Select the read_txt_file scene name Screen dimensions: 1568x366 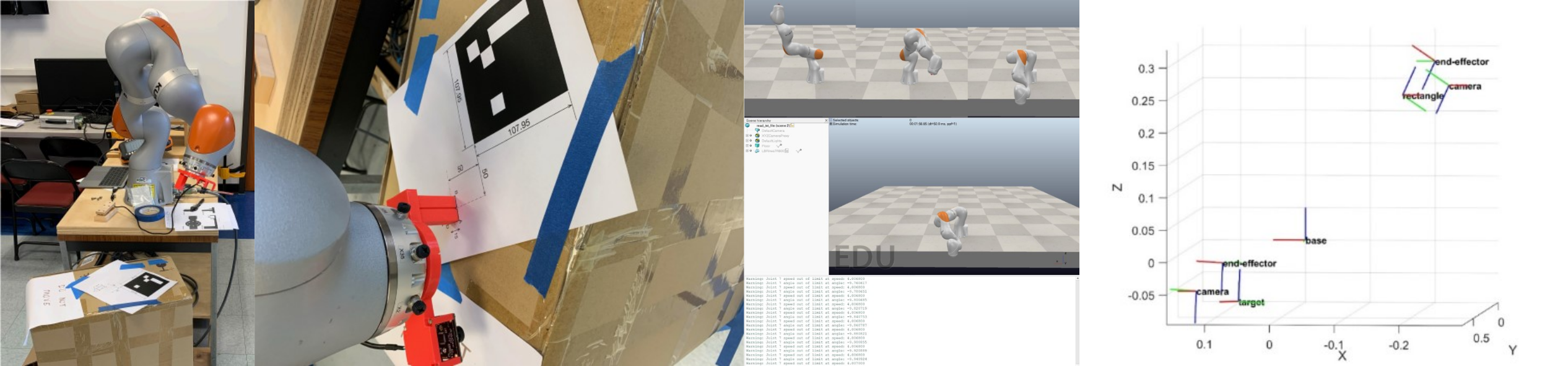pos(765,126)
